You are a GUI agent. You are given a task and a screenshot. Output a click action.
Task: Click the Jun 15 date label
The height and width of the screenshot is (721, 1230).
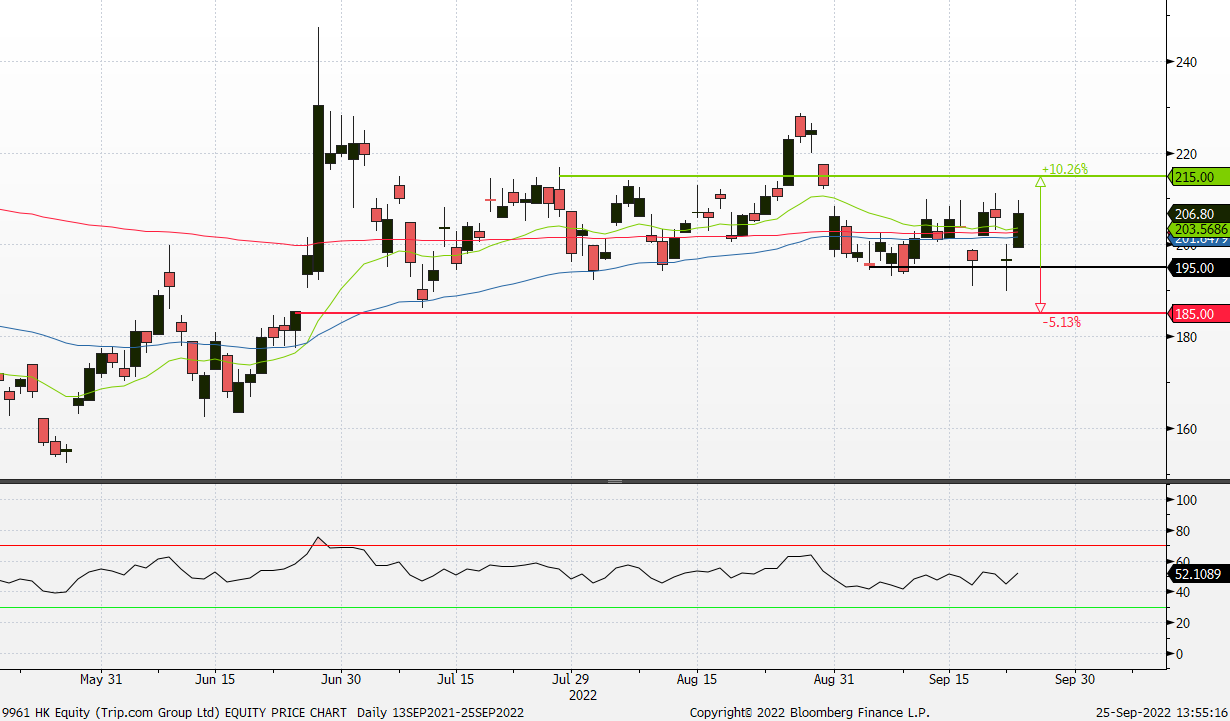[x=215, y=679]
